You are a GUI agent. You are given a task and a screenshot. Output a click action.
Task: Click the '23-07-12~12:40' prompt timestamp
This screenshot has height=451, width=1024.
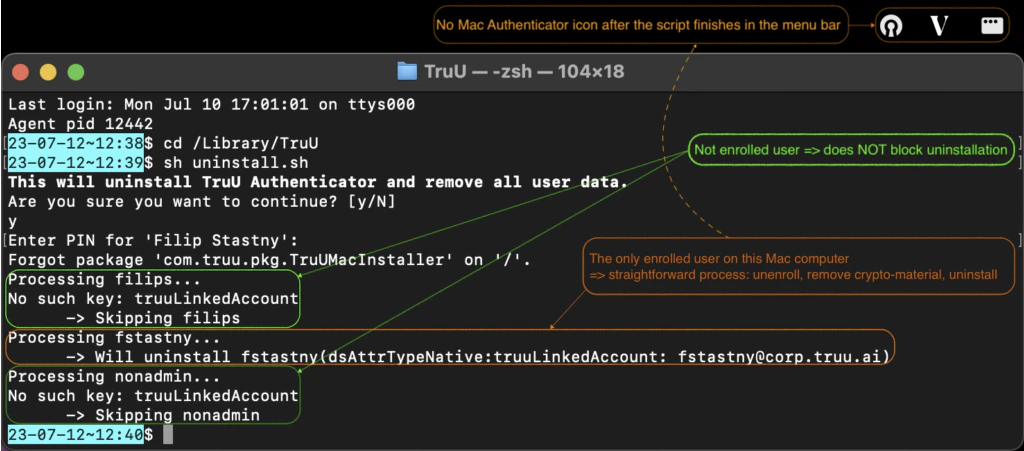(x=76, y=435)
